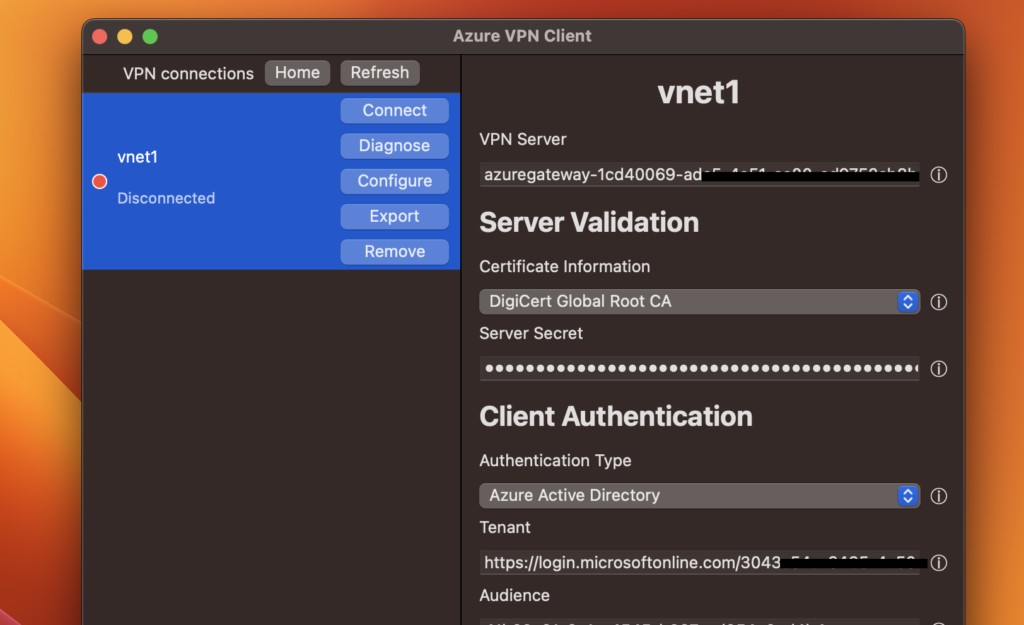1024x625 pixels.
Task: Connect to the vnet1 VPN
Action: 394,110
